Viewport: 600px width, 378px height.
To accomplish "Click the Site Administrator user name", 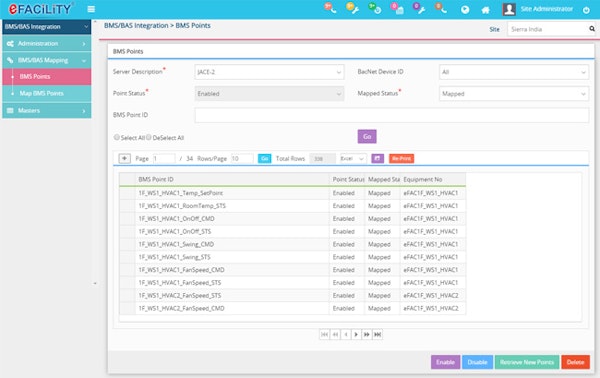I will (x=546, y=9).
